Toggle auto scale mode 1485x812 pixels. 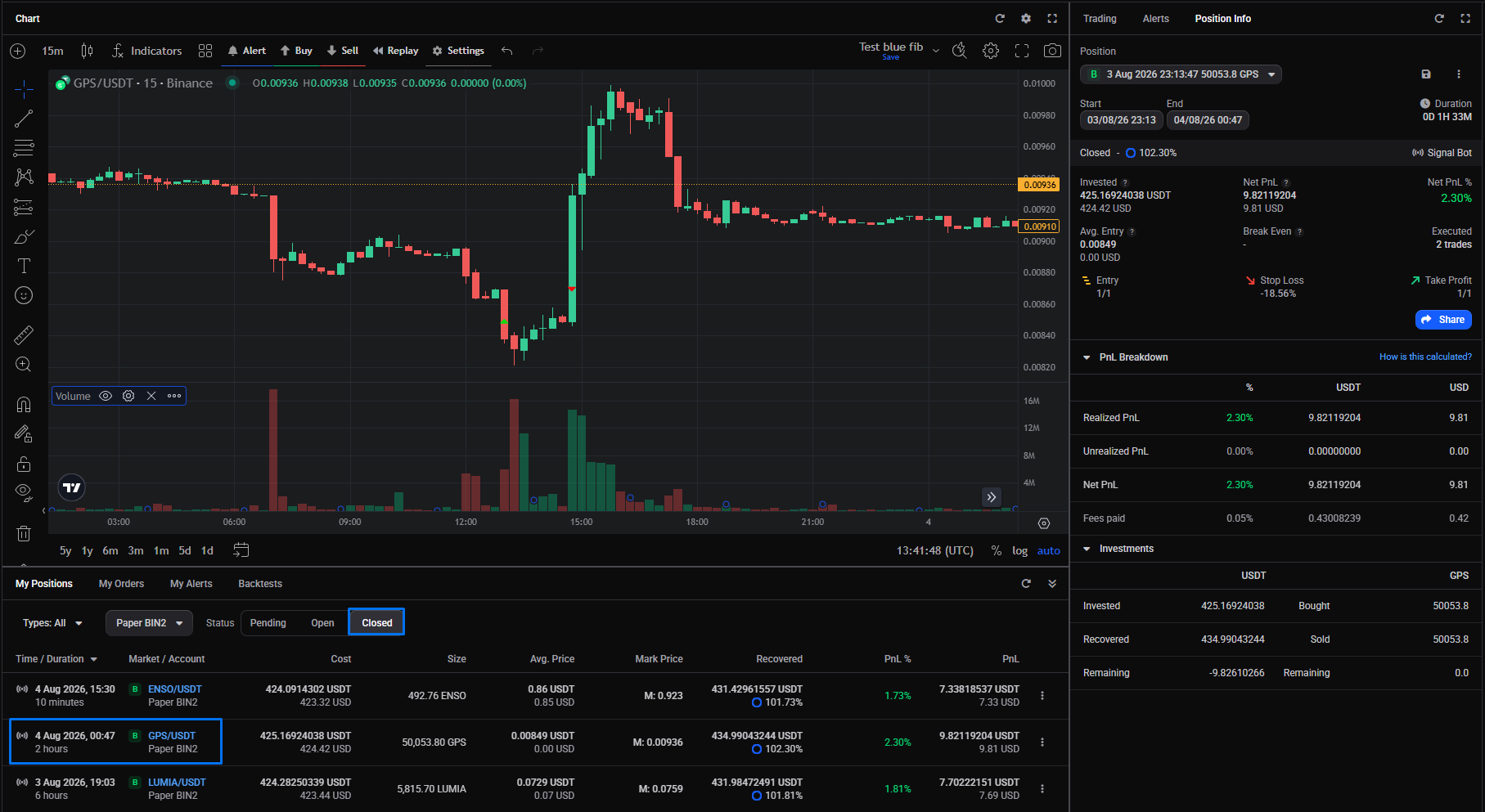pos(1049,550)
